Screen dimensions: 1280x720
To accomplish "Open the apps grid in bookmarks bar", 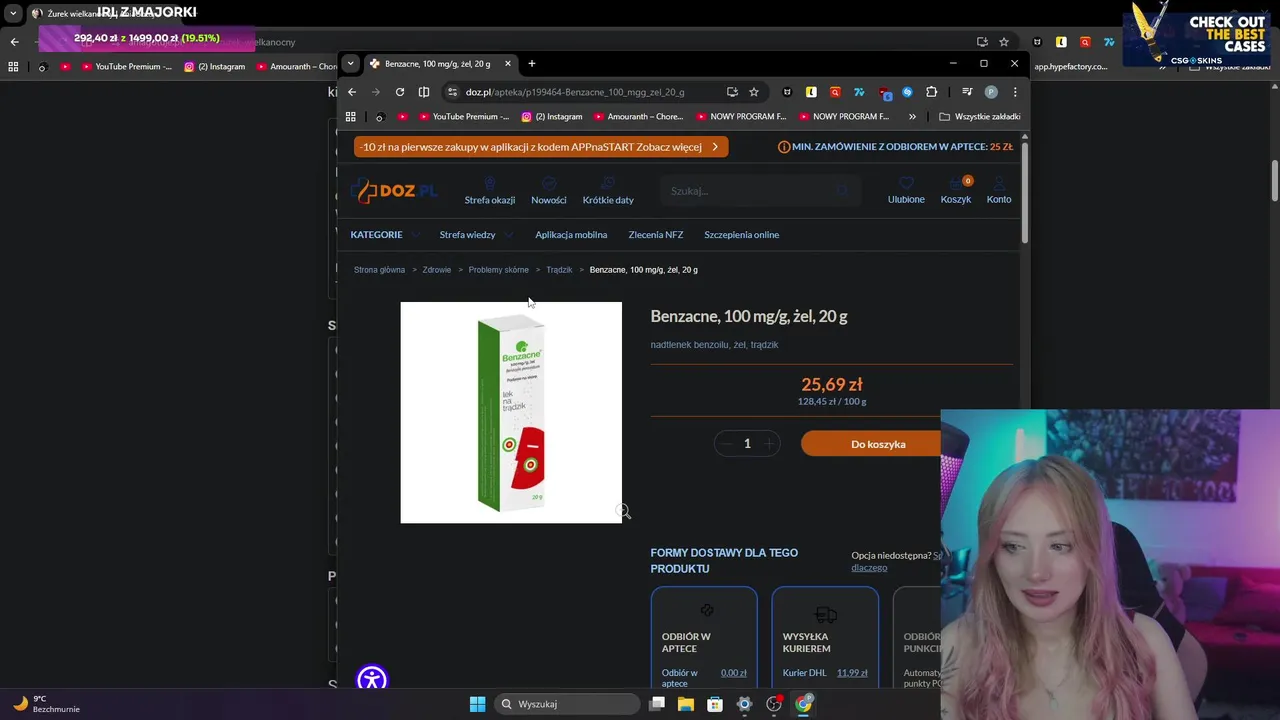I will pos(350,117).
